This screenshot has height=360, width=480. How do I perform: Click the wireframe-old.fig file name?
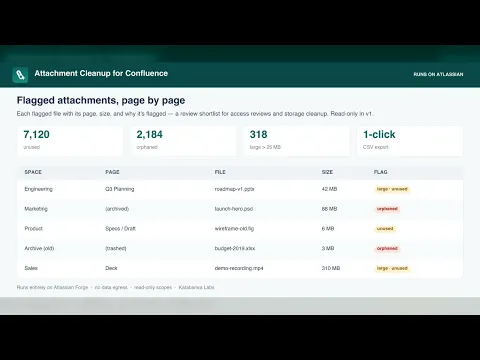point(234,229)
